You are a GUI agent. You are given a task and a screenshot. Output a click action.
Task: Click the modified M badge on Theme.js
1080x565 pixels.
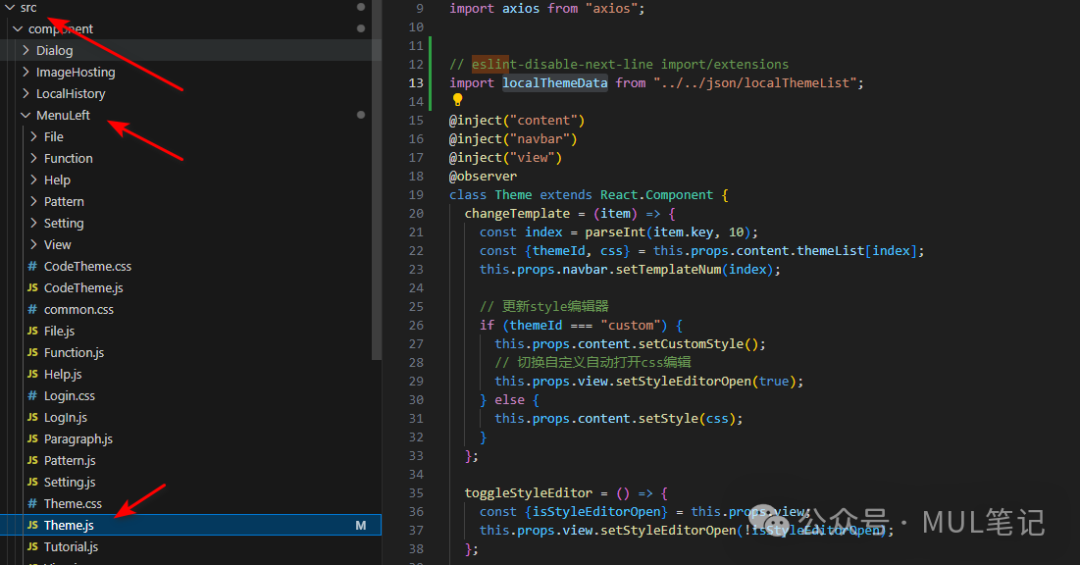(x=361, y=525)
